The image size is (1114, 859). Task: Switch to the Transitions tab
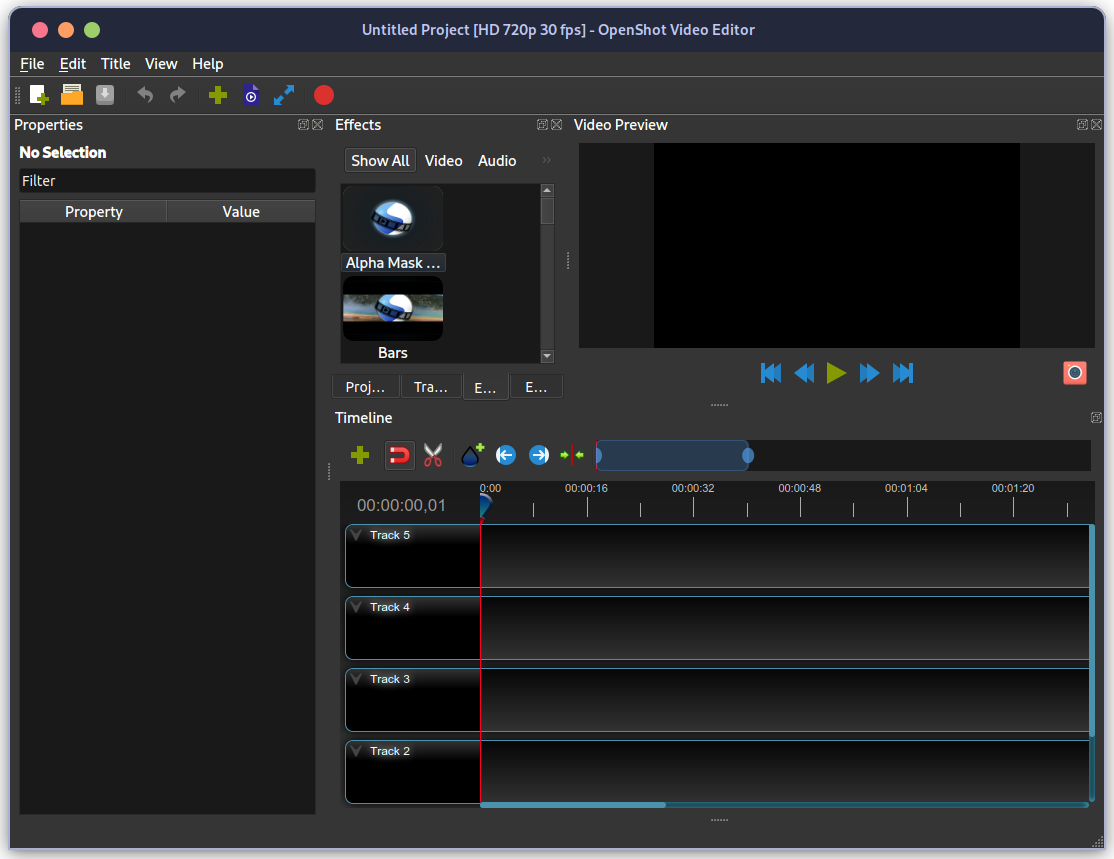tap(431, 385)
